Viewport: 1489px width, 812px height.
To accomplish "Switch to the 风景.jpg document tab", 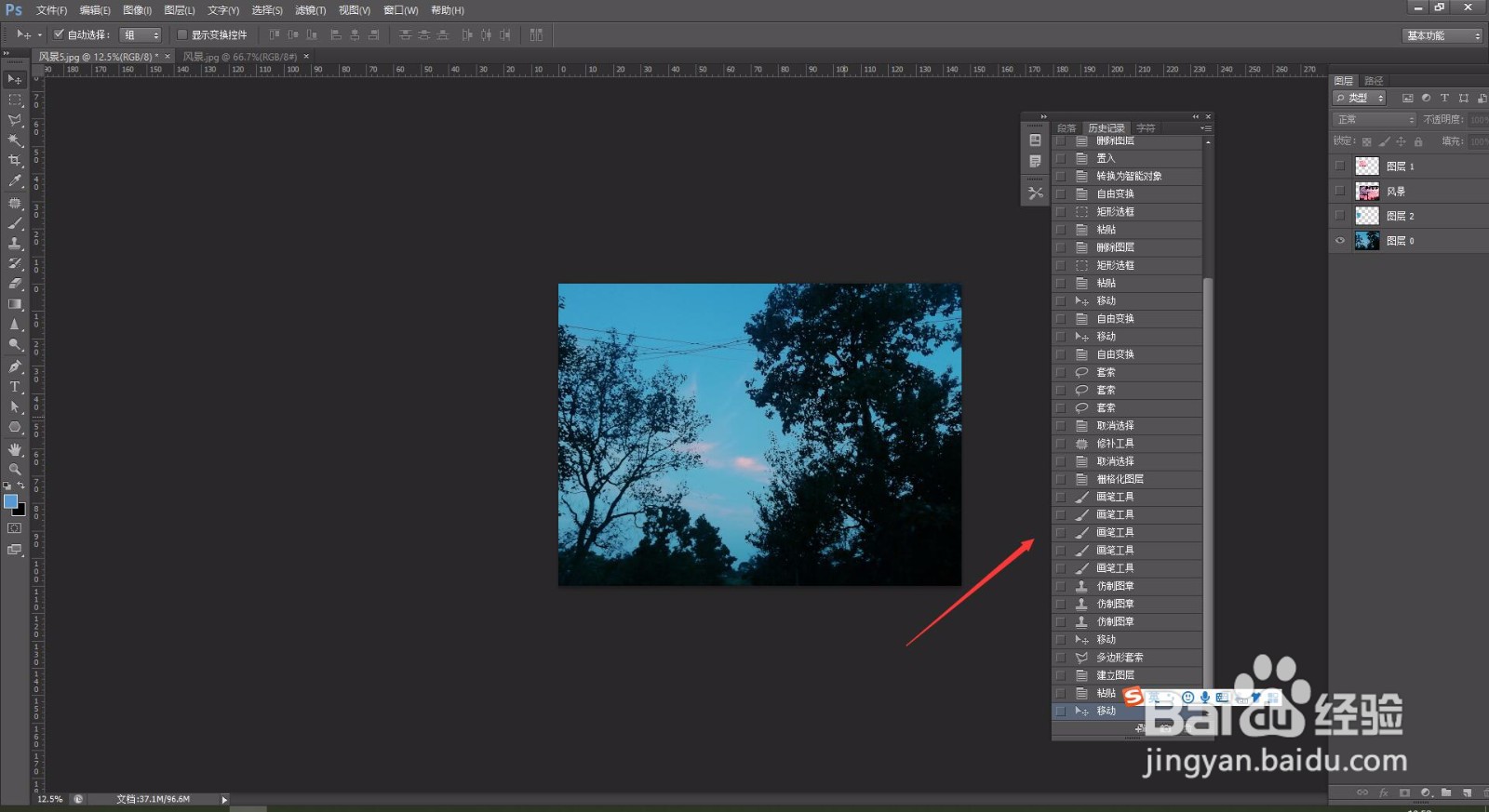I will 239,57.
